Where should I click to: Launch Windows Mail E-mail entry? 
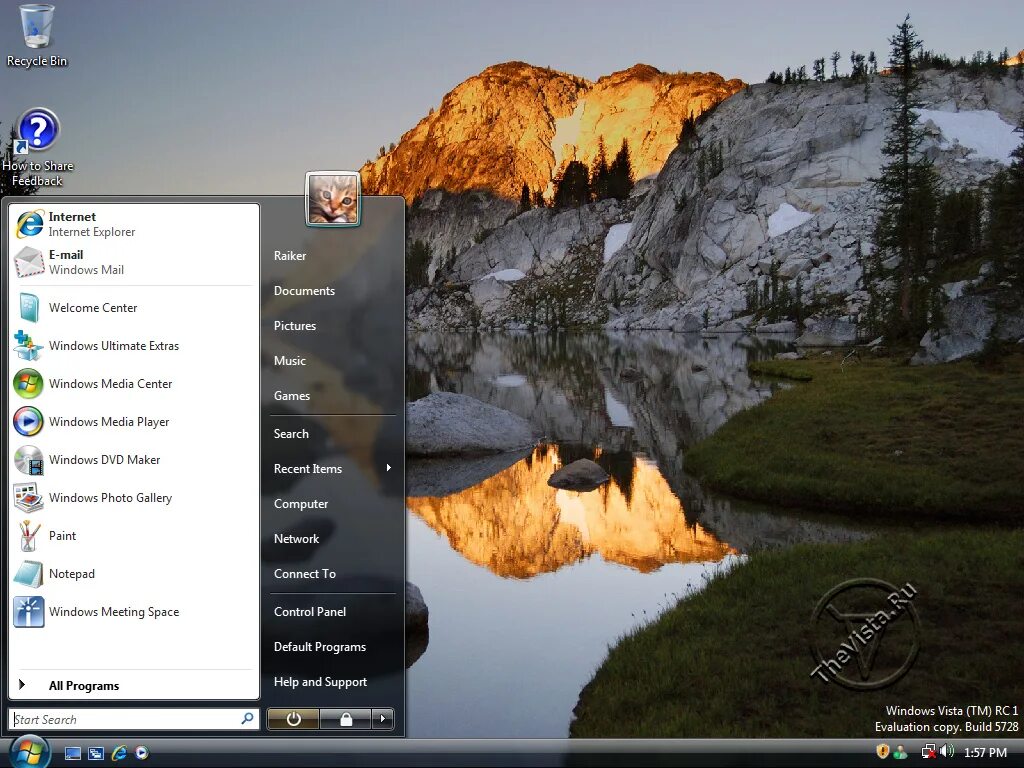tap(134, 262)
